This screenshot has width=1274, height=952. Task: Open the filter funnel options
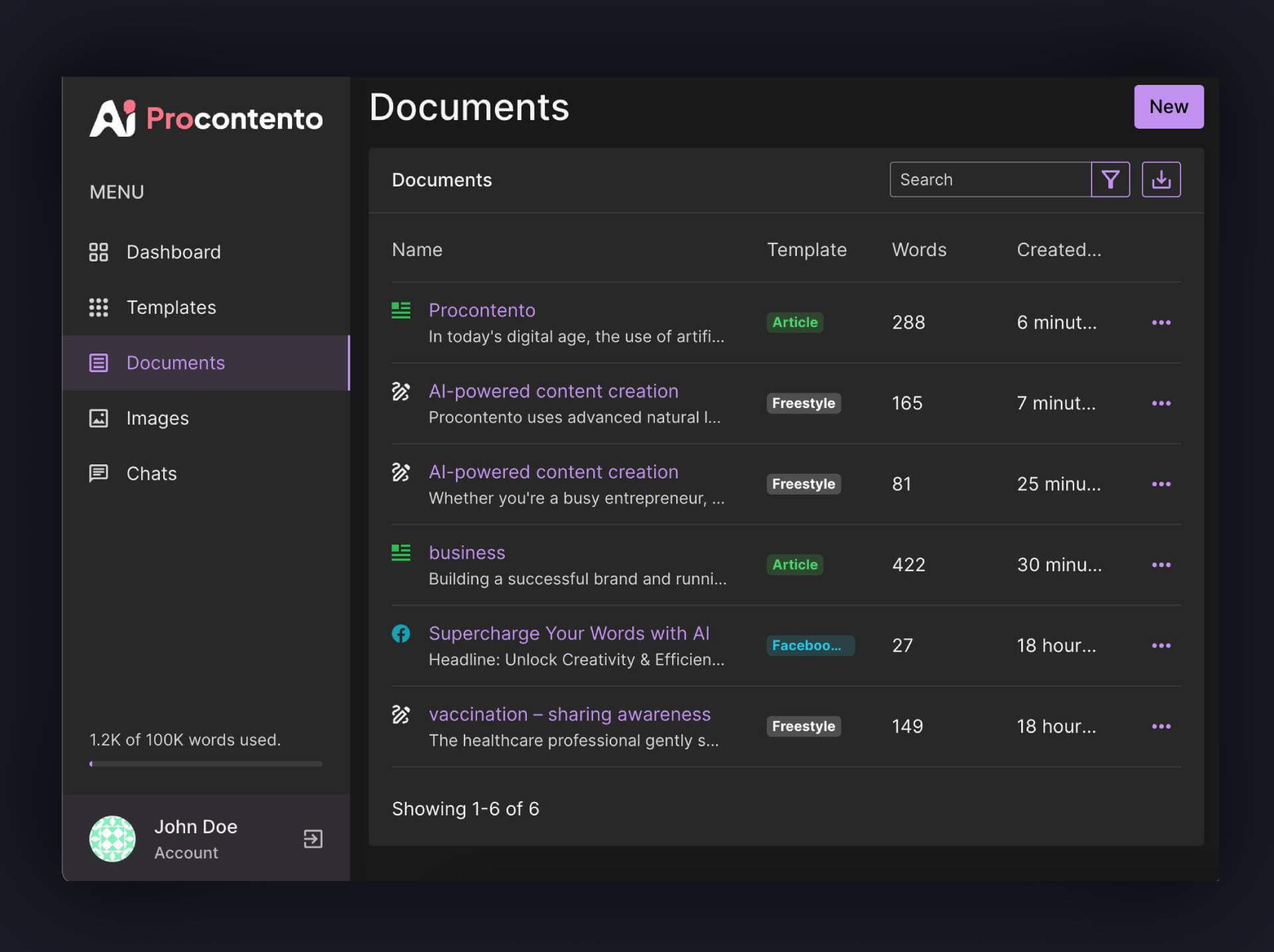coord(1110,180)
